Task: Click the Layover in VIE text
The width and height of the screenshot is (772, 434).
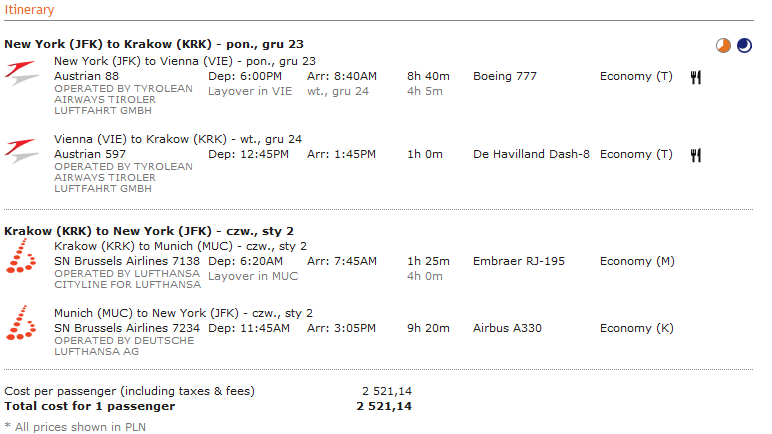Action: [250, 91]
